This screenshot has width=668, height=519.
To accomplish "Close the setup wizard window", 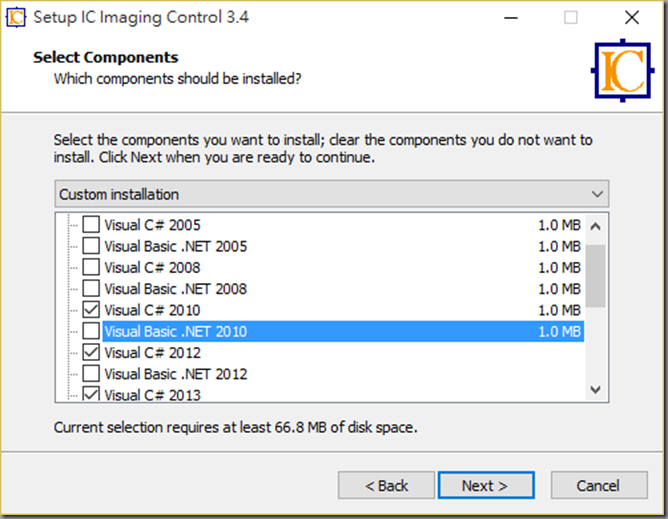I will [632, 18].
